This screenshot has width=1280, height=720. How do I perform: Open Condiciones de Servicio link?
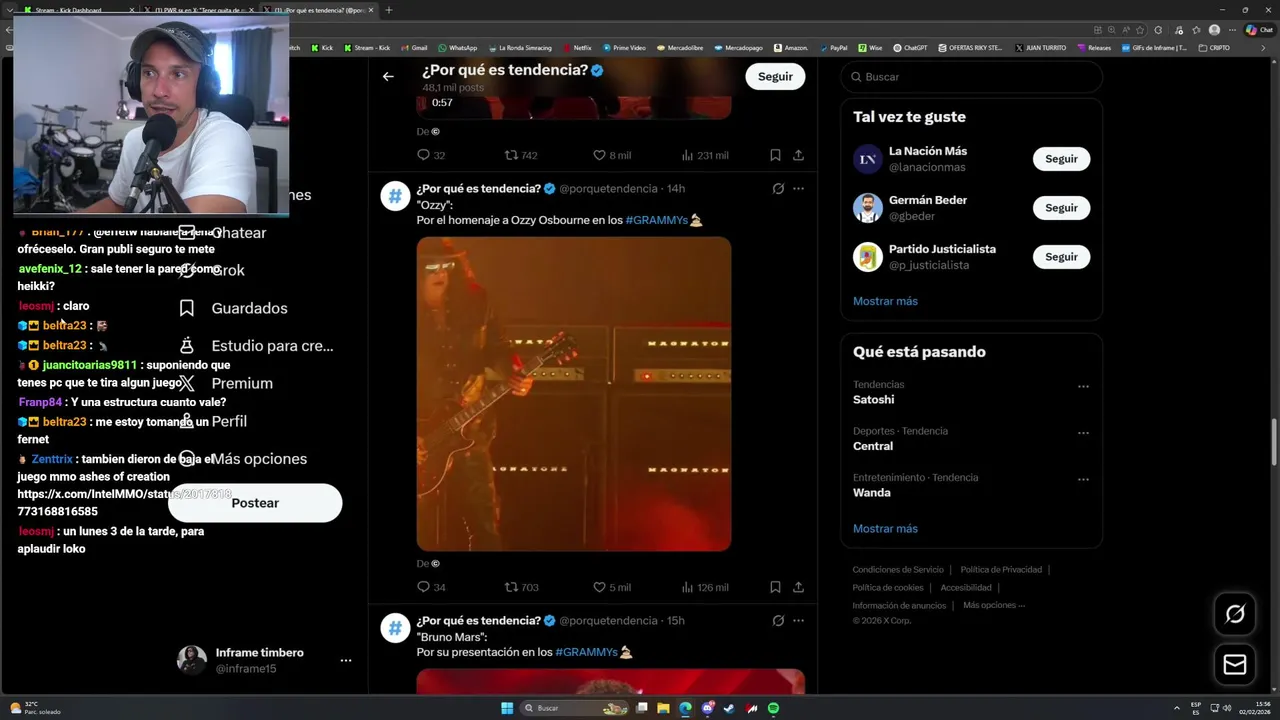pos(898,570)
